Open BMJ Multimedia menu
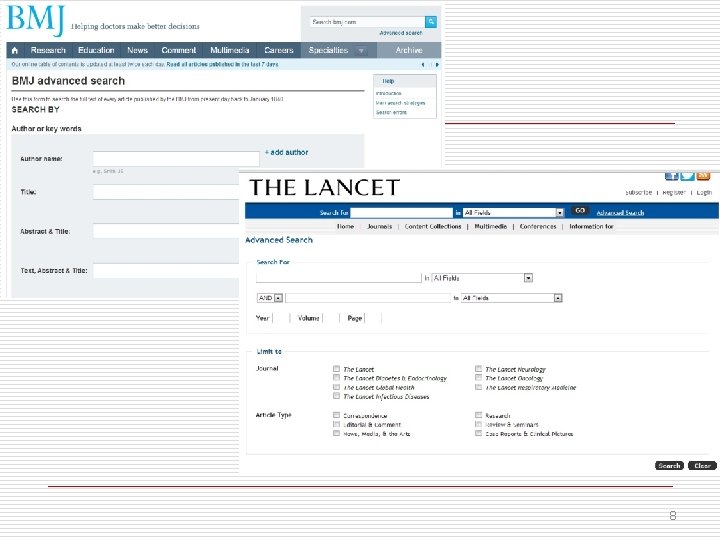 [x=230, y=51]
